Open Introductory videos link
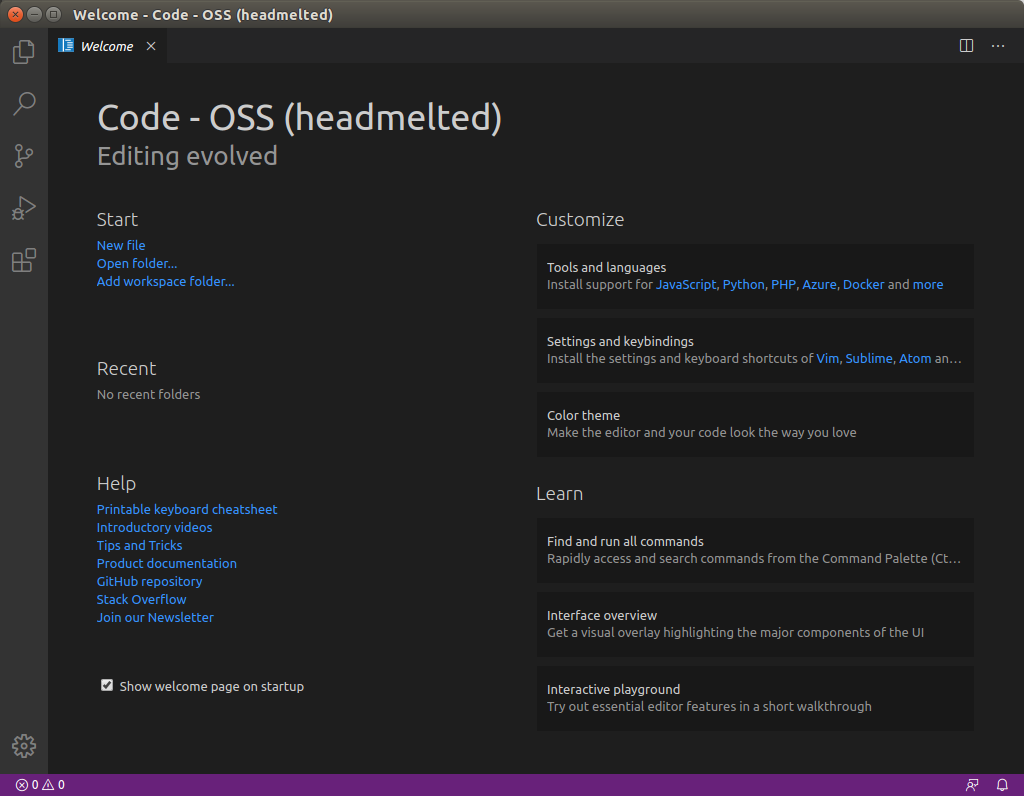This screenshot has height=796, width=1024. click(x=154, y=527)
